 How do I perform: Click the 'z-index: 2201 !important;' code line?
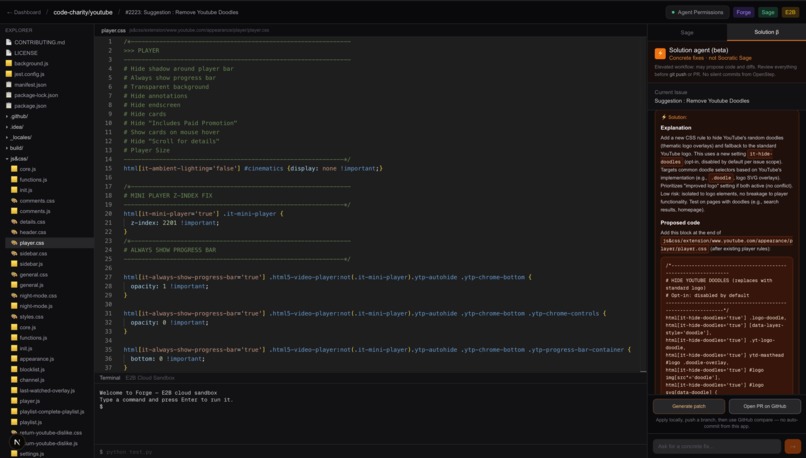click(x=175, y=223)
